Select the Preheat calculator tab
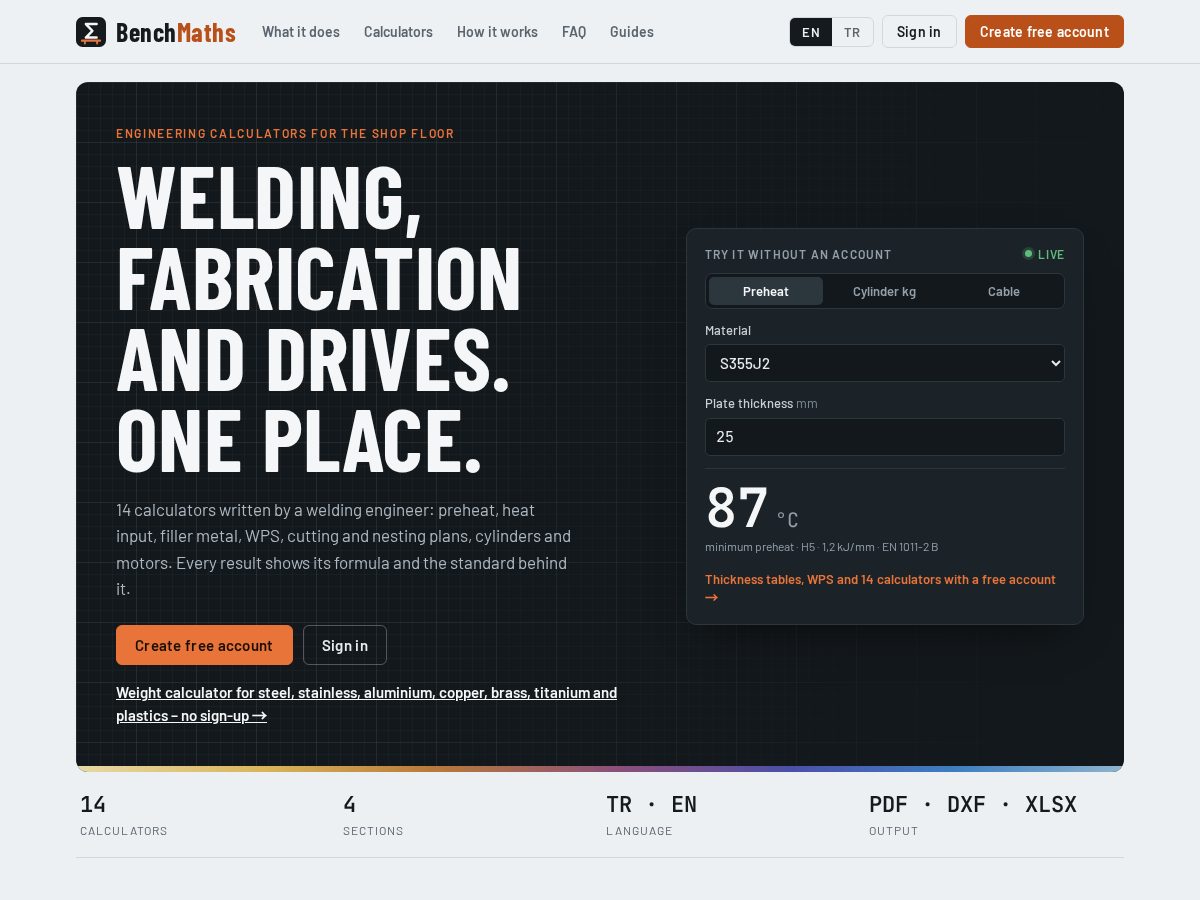This screenshot has width=1200, height=900. pyautogui.click(x=766, y=291)
